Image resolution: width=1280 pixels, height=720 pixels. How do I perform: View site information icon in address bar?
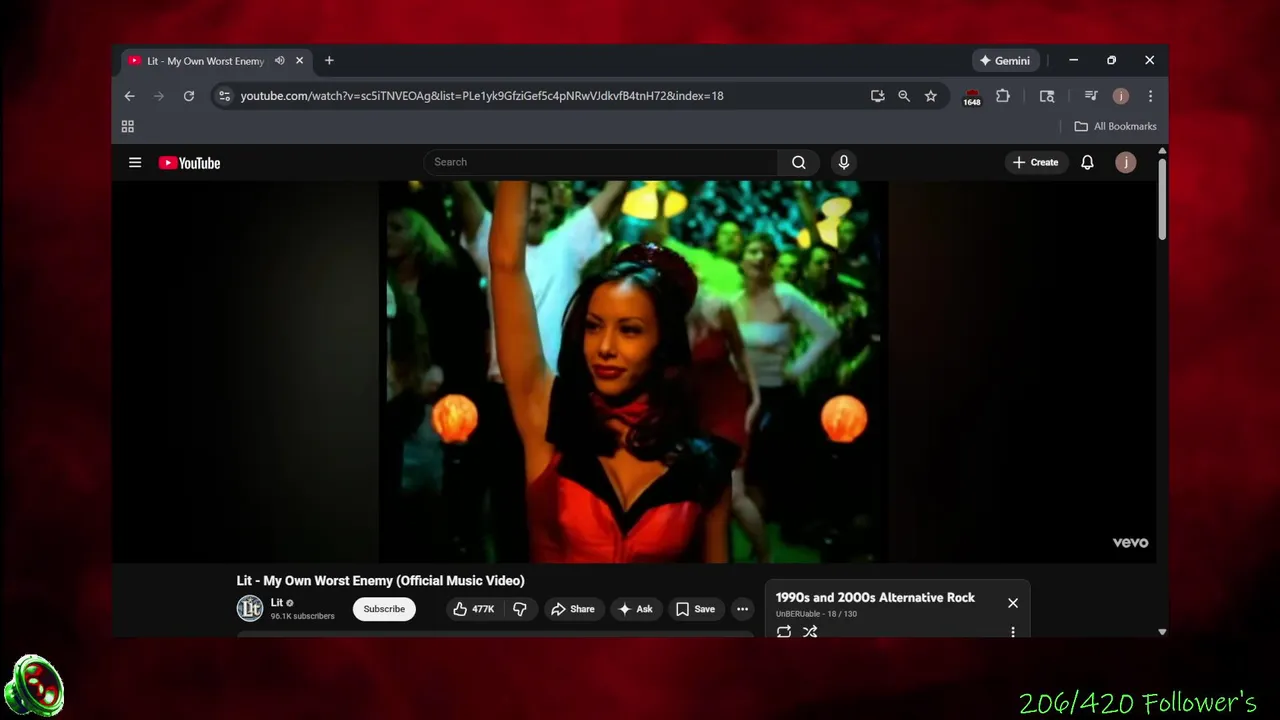224,96
